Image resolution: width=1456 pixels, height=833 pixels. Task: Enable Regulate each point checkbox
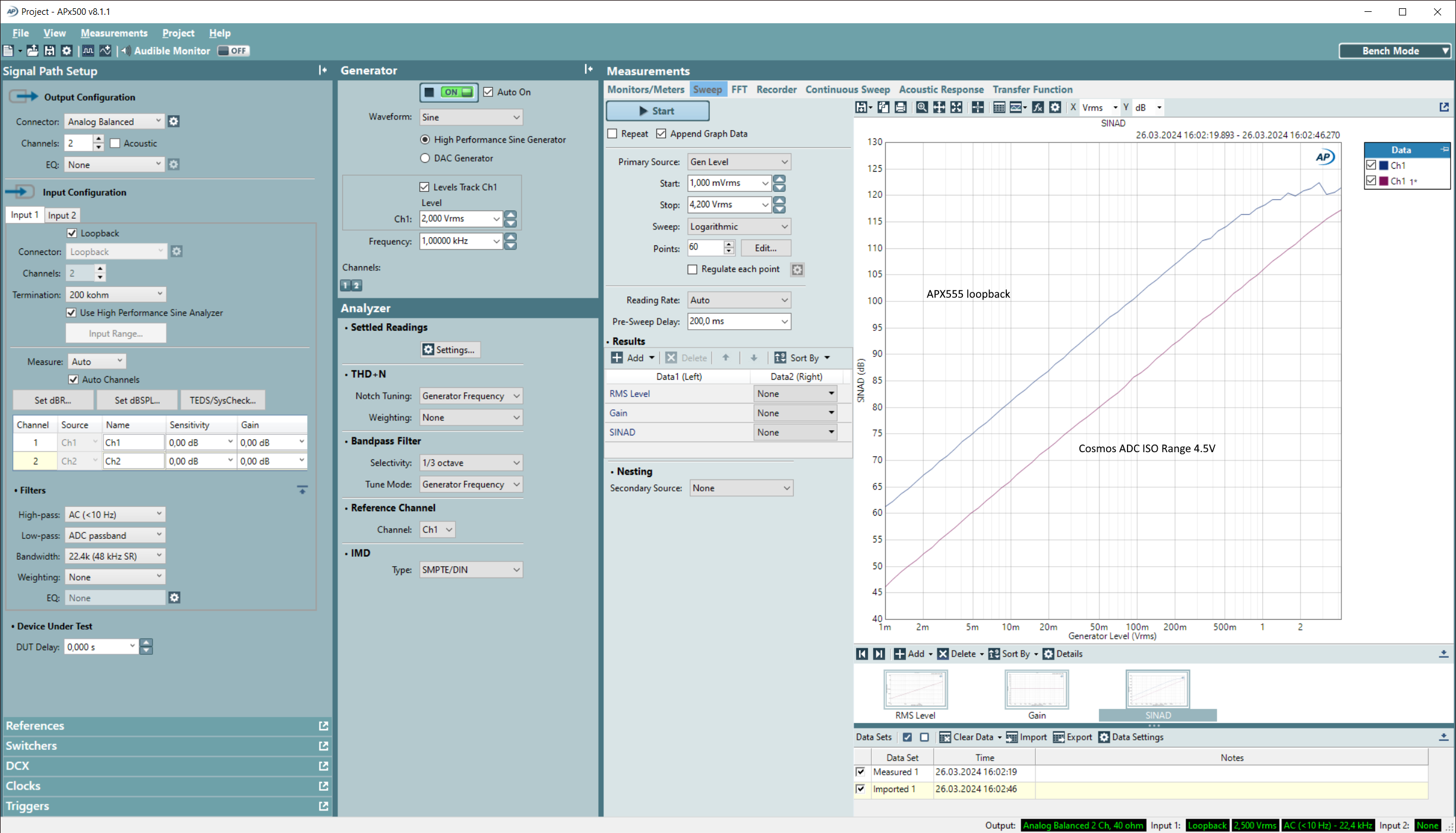tap(692, 269)
